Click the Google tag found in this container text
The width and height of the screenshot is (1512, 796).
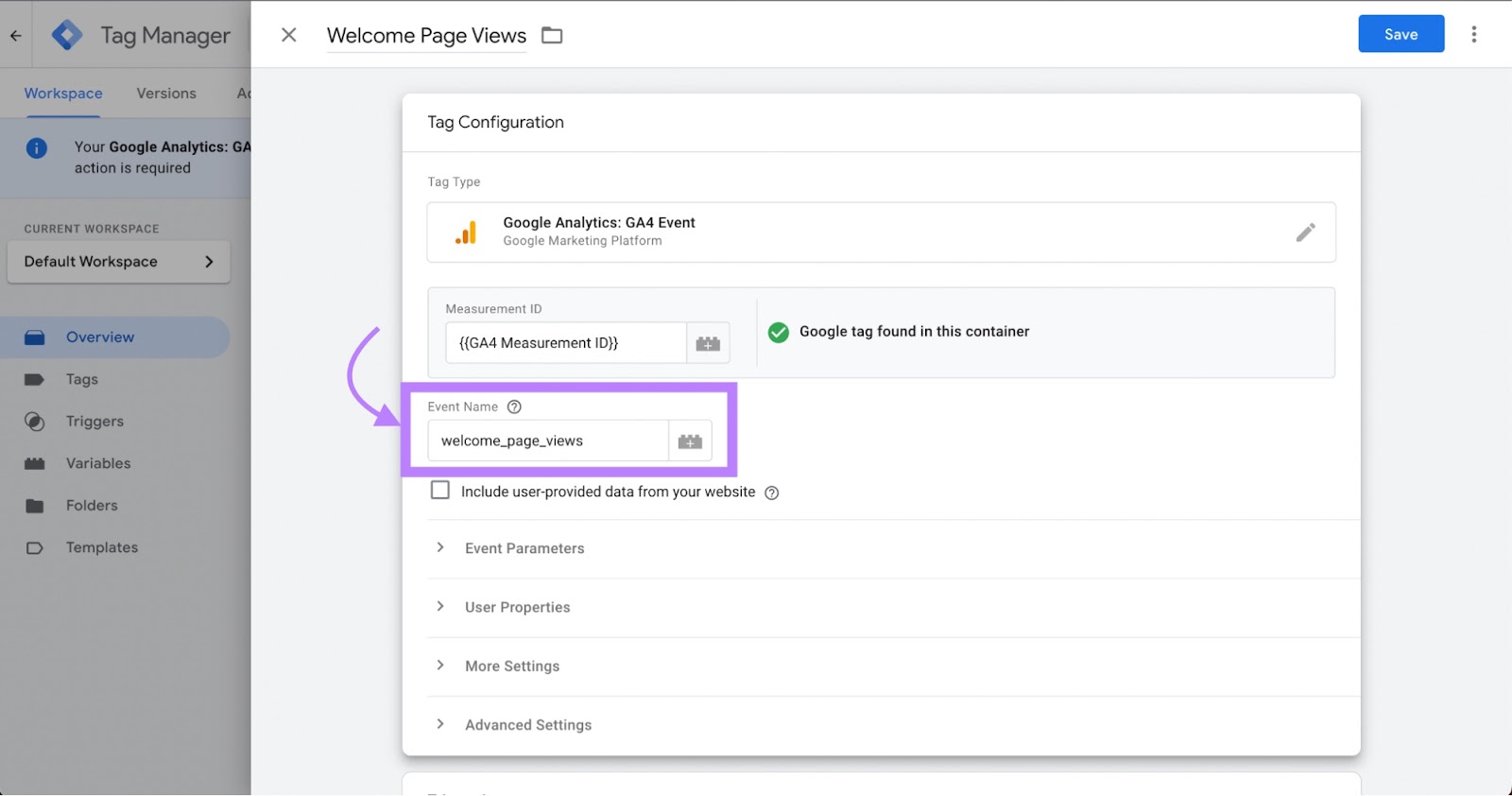click(x=914, y=332)
